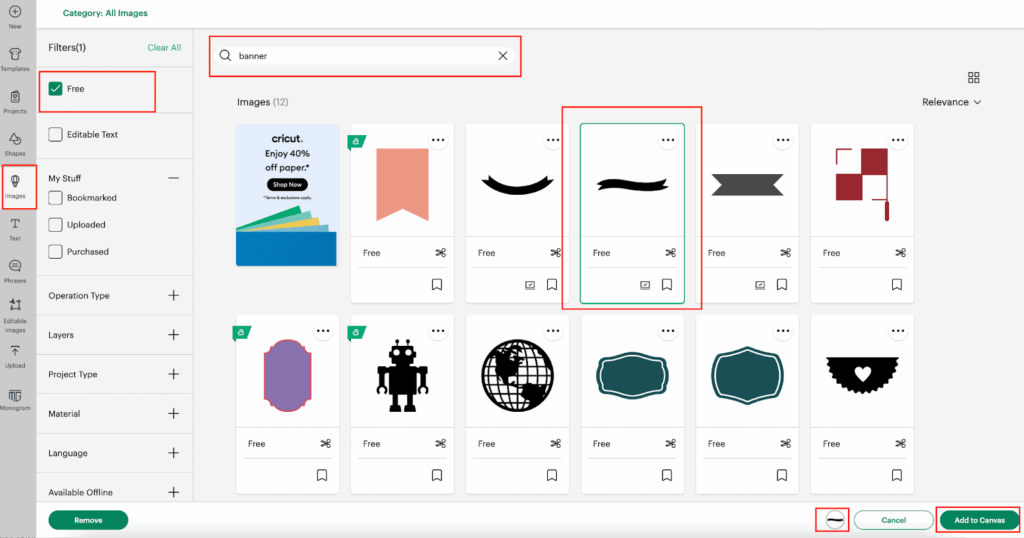Enable the Editable Text filter

(x=56, y=134)
